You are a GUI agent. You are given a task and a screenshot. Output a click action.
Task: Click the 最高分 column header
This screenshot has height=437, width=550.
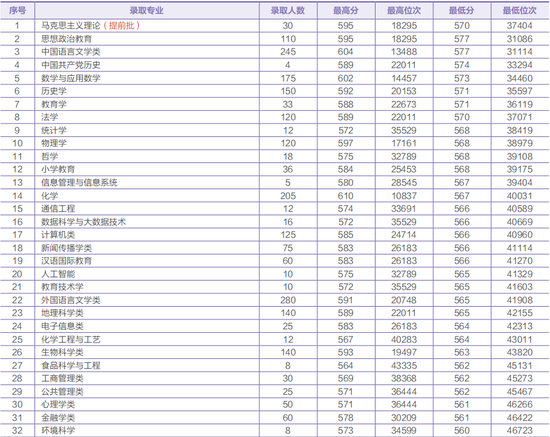(x=346, y=11)
